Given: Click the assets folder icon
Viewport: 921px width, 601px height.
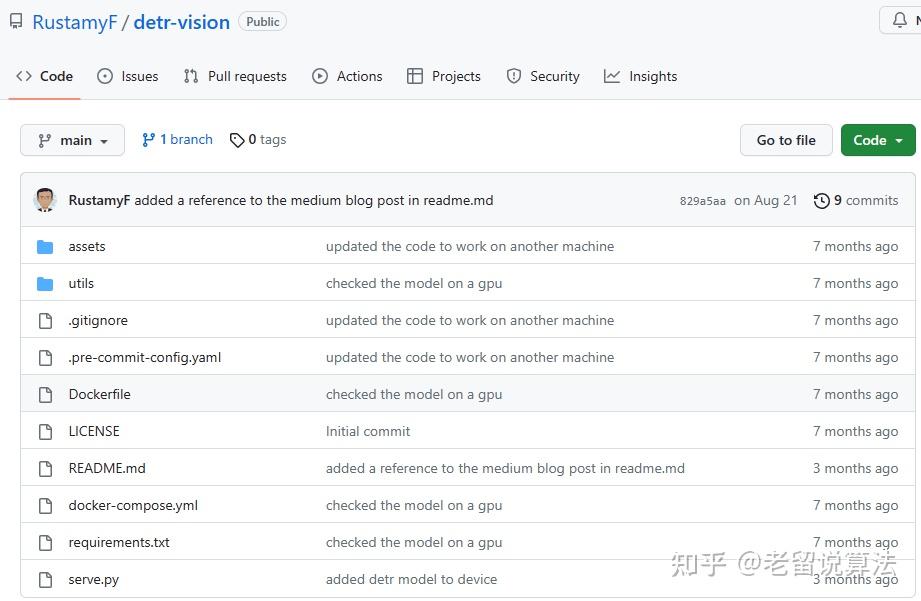Looking at the screenshot, I should (45, 247).
